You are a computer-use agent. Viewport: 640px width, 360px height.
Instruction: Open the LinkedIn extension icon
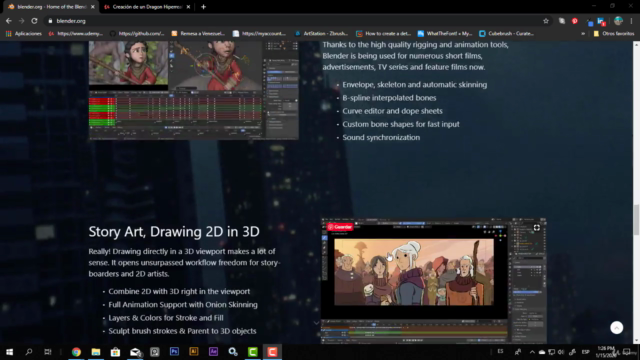pos(601,21)
